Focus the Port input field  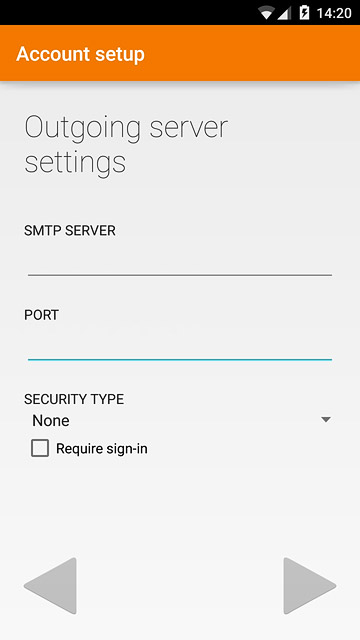(180, 347)
